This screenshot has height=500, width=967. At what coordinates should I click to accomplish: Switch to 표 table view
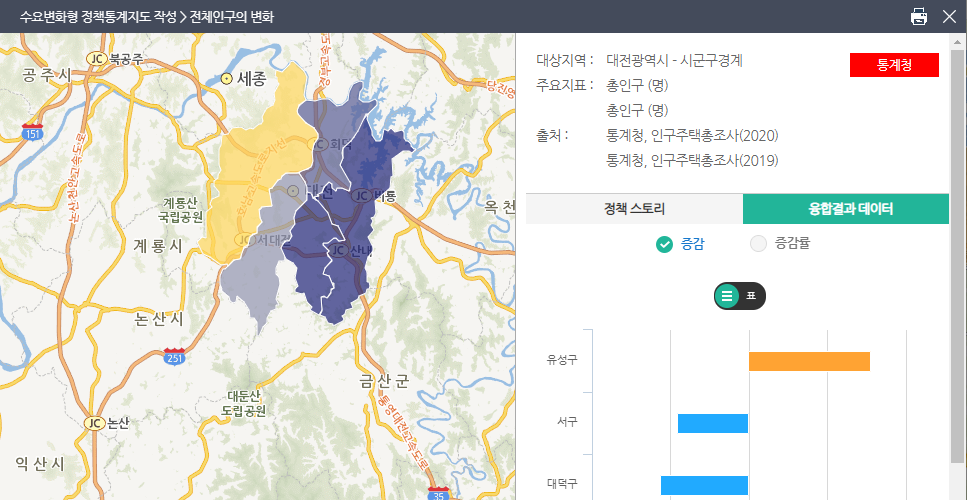click(751, 296)
